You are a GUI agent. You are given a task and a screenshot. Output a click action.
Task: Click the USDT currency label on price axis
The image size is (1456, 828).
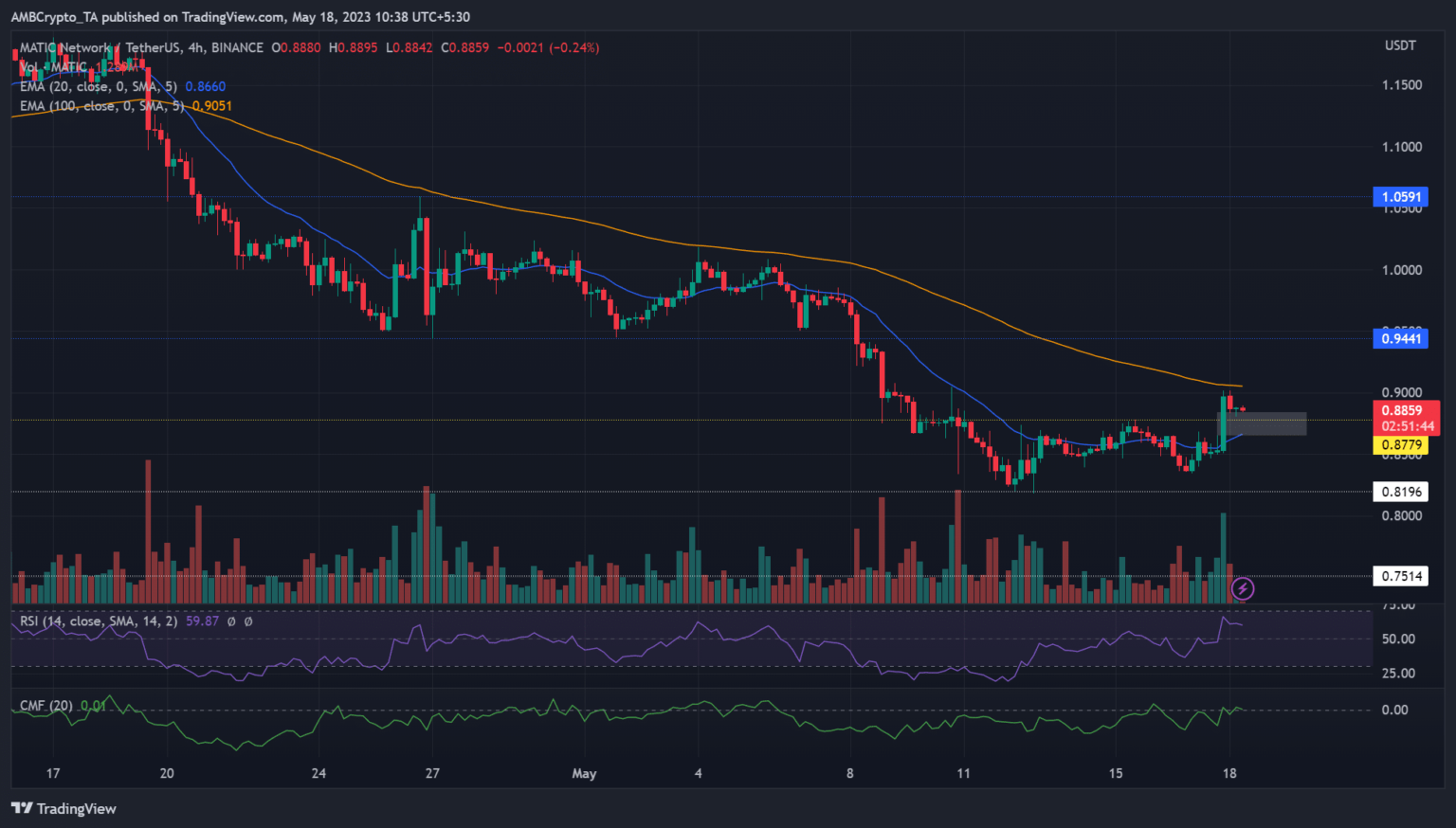pos(1400,45)
